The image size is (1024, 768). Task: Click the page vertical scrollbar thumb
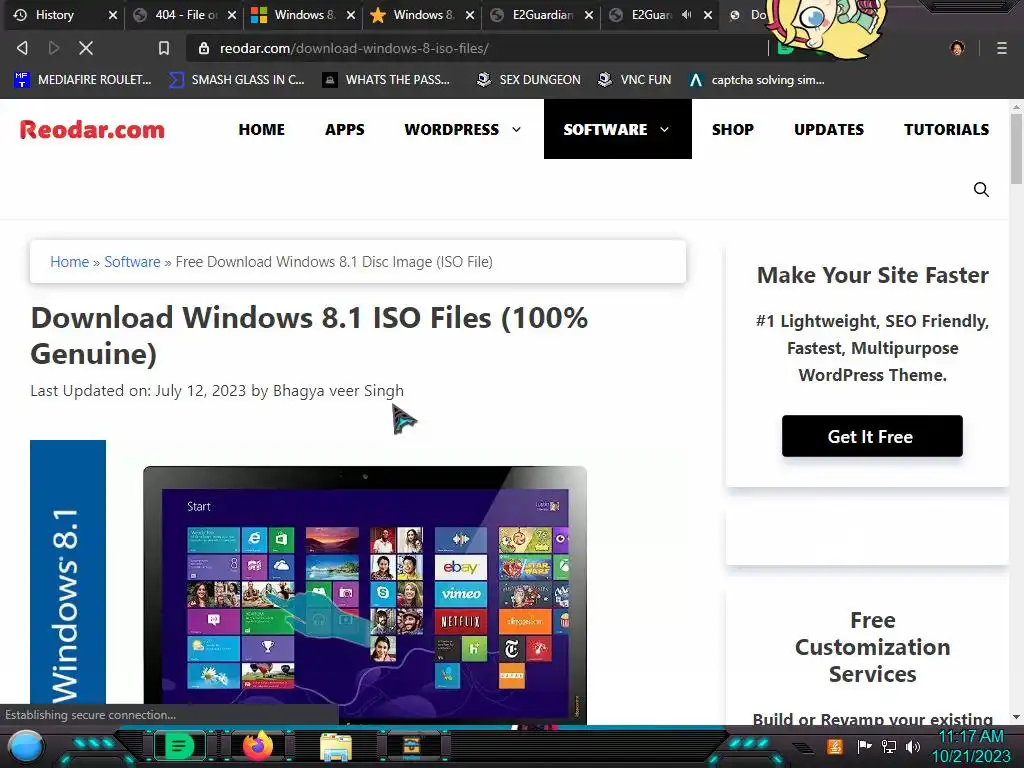pos(1016,149)
